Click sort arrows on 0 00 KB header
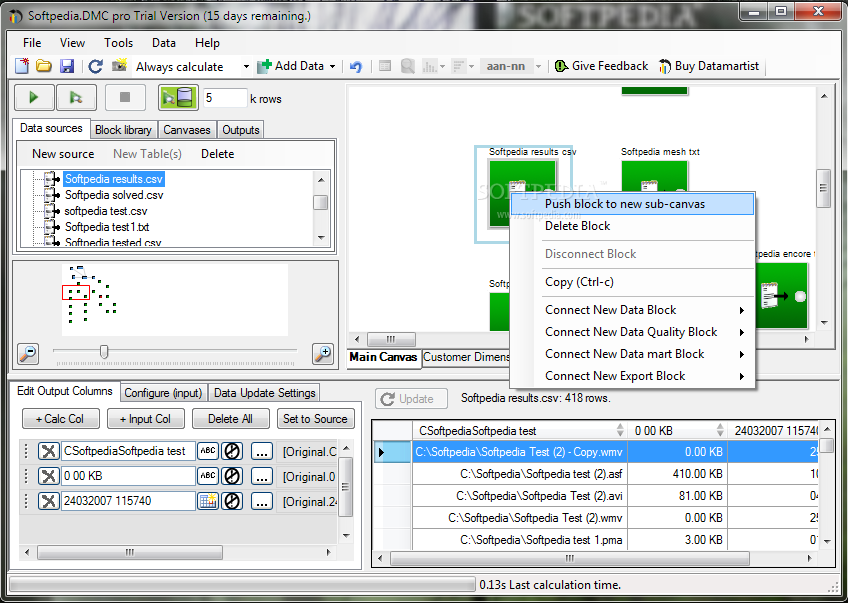 (720, 430)
